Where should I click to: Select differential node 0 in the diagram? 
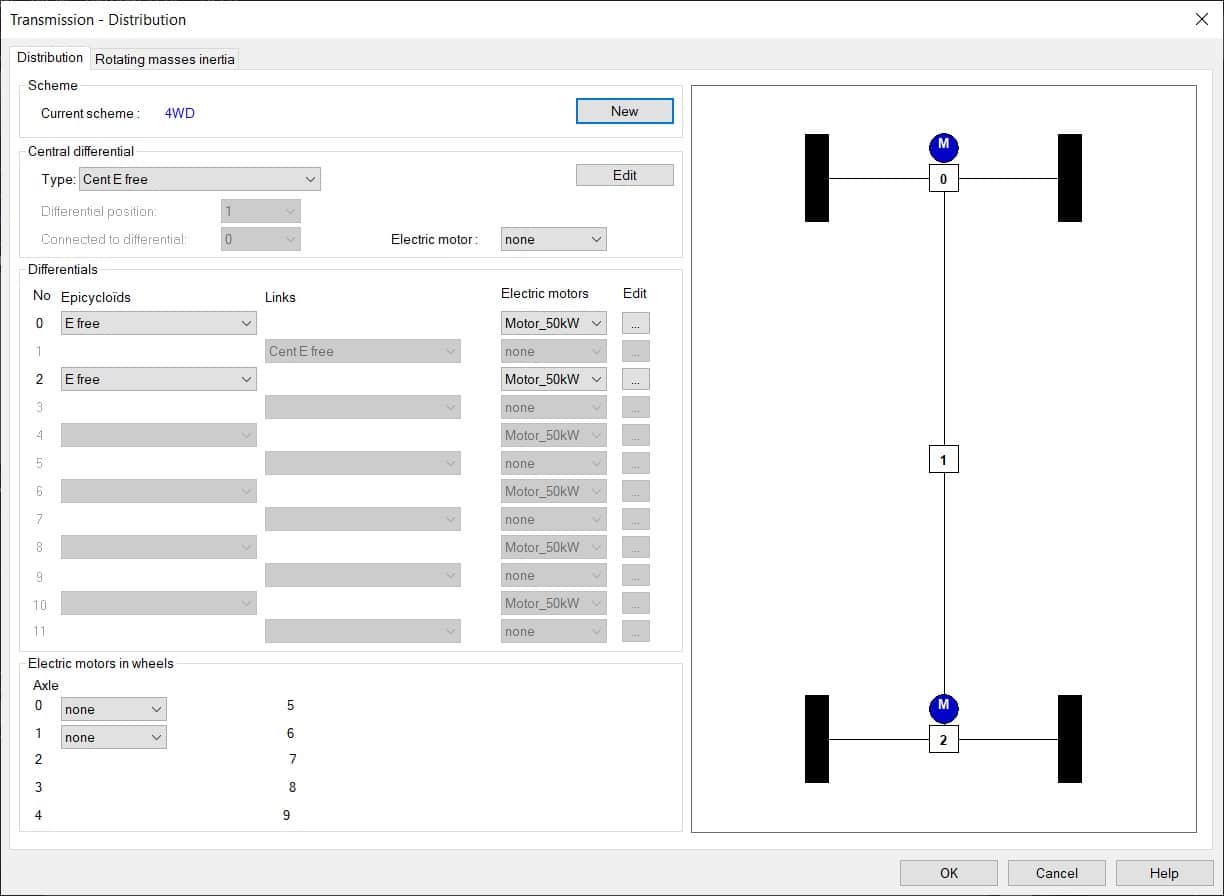tap(943, 179)
